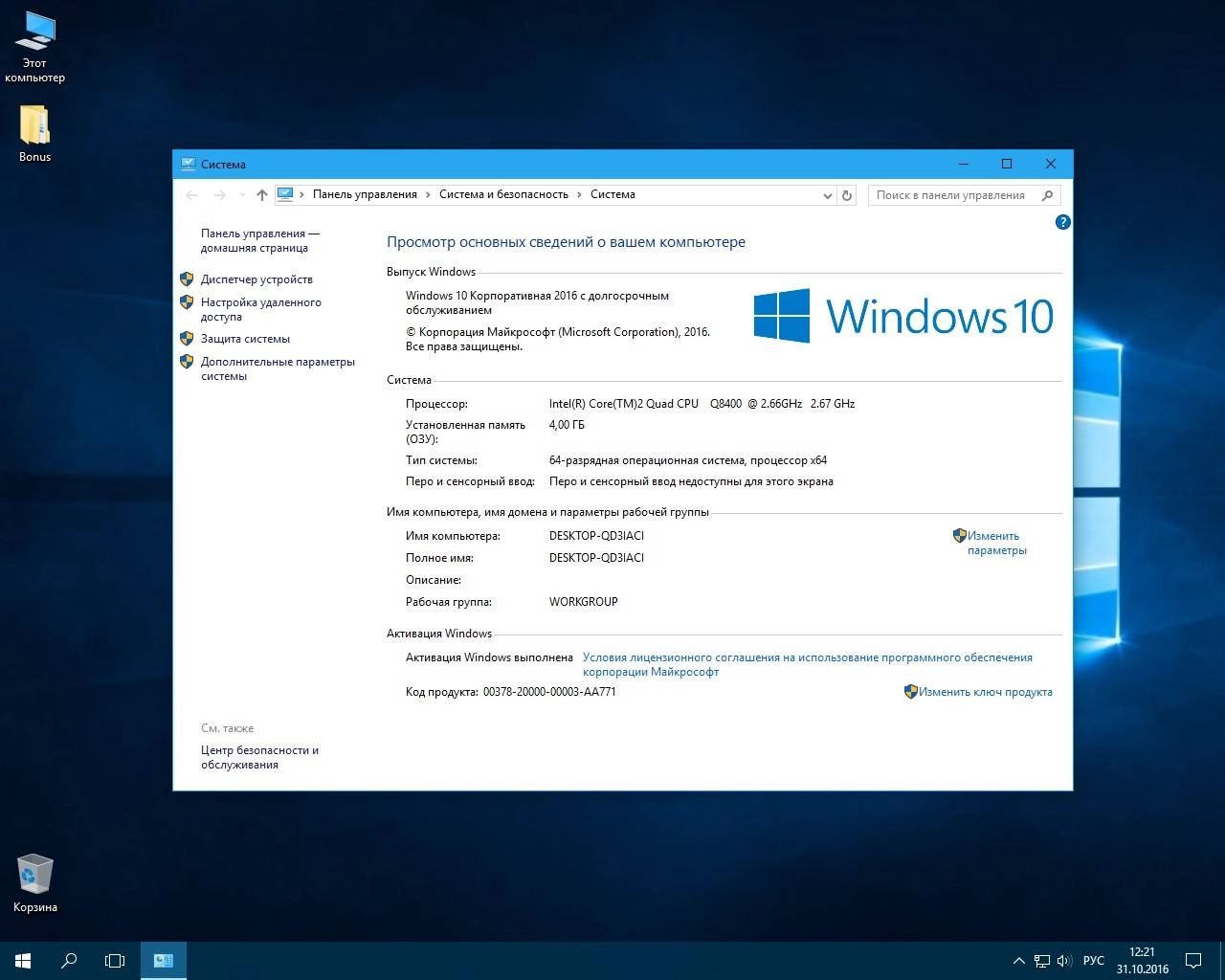The height and width of the screenshot is (980, 1225).
Task: Open Защита системы link
Action: 245,339
